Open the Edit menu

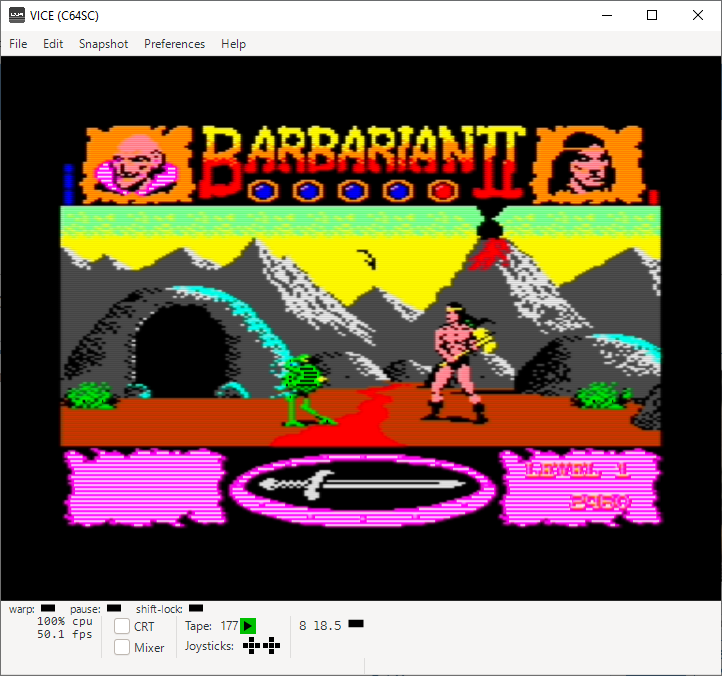tap(53, 44)
